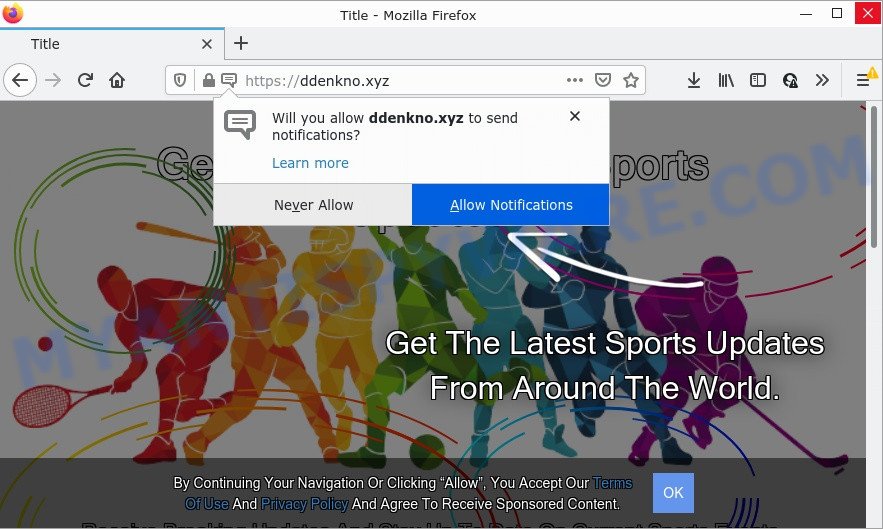Open a new tab
The width and height of the screenshot is (883, 529).
[x=241, y=43]
